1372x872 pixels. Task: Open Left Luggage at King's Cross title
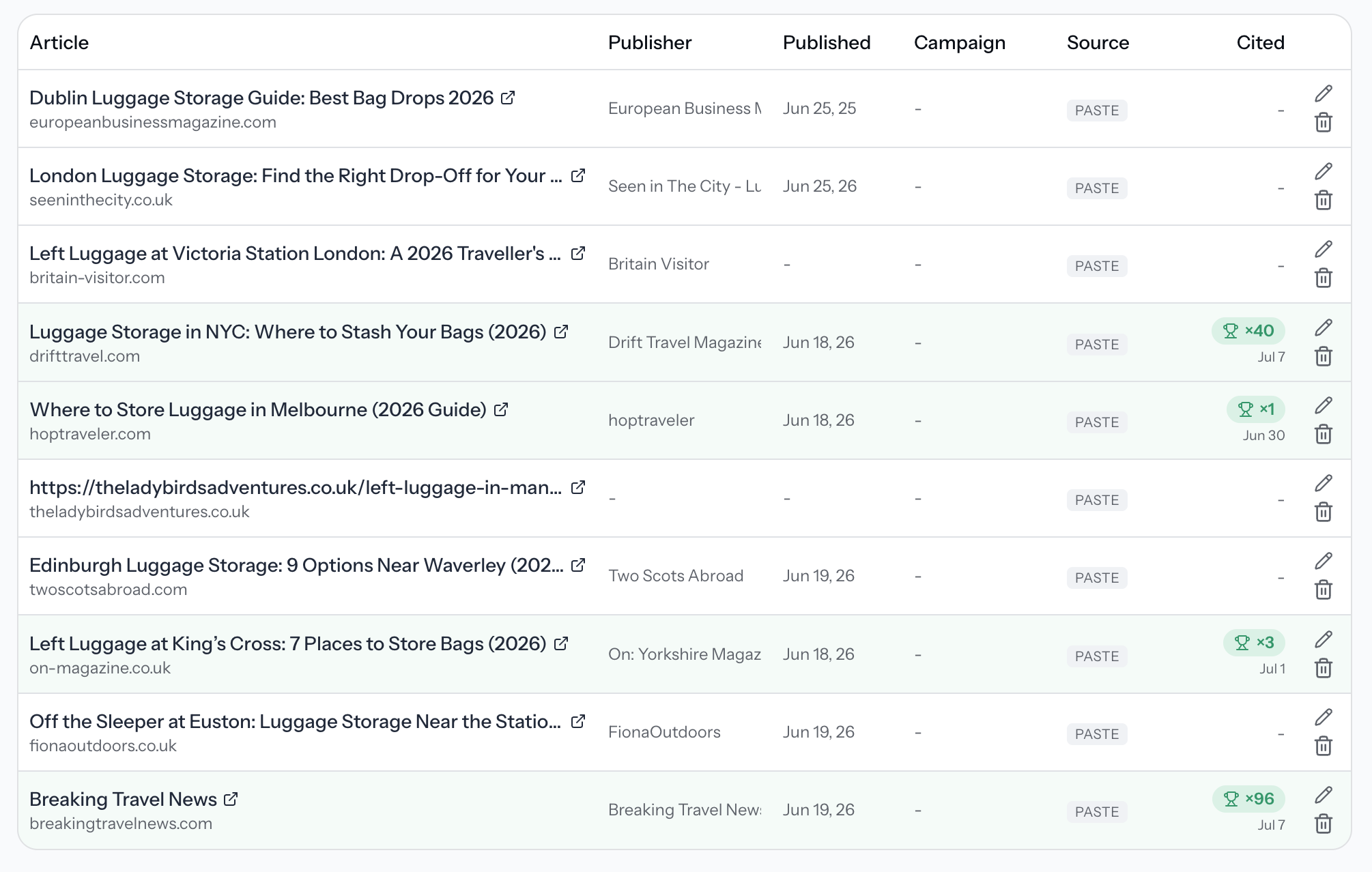pyautogui.click(x=288, y=643)
